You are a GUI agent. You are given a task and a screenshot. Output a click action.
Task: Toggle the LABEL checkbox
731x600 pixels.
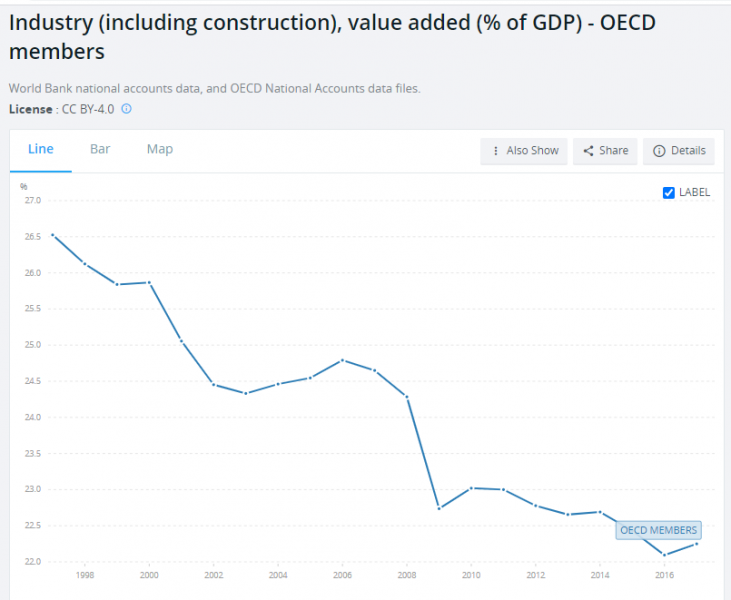(x=669, y=193)
